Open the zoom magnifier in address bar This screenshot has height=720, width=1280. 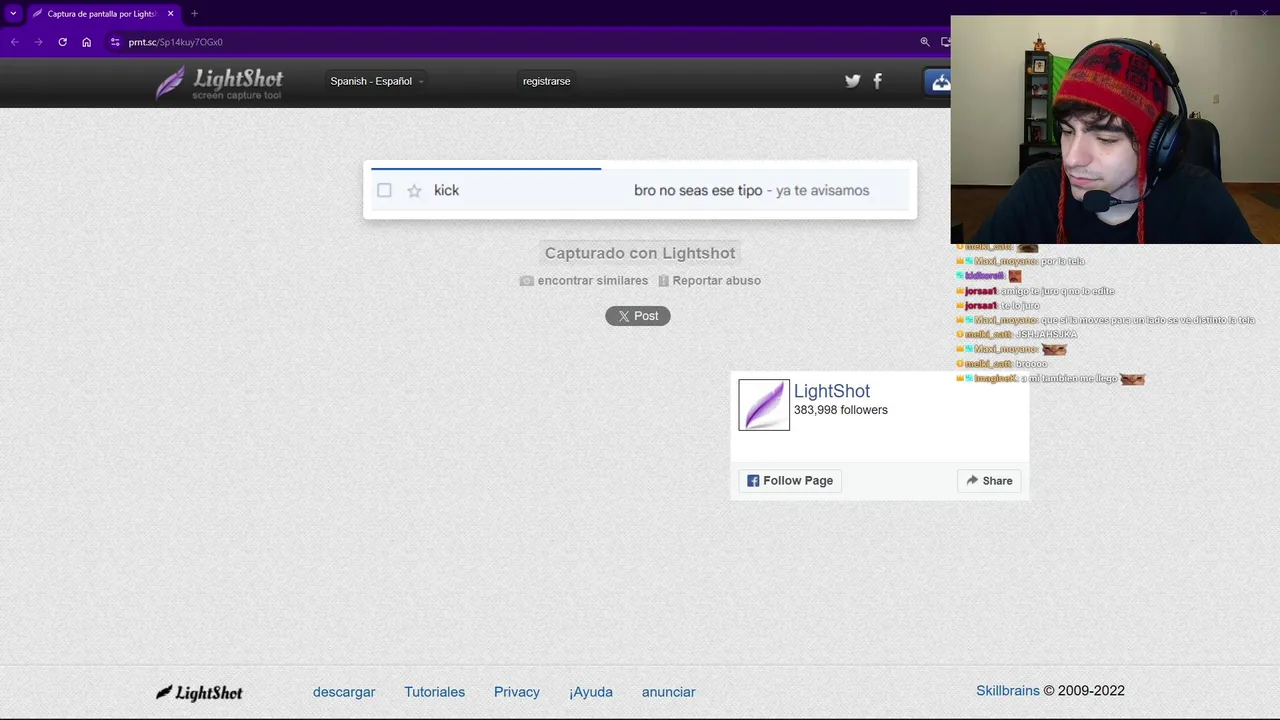pos(925,42)
